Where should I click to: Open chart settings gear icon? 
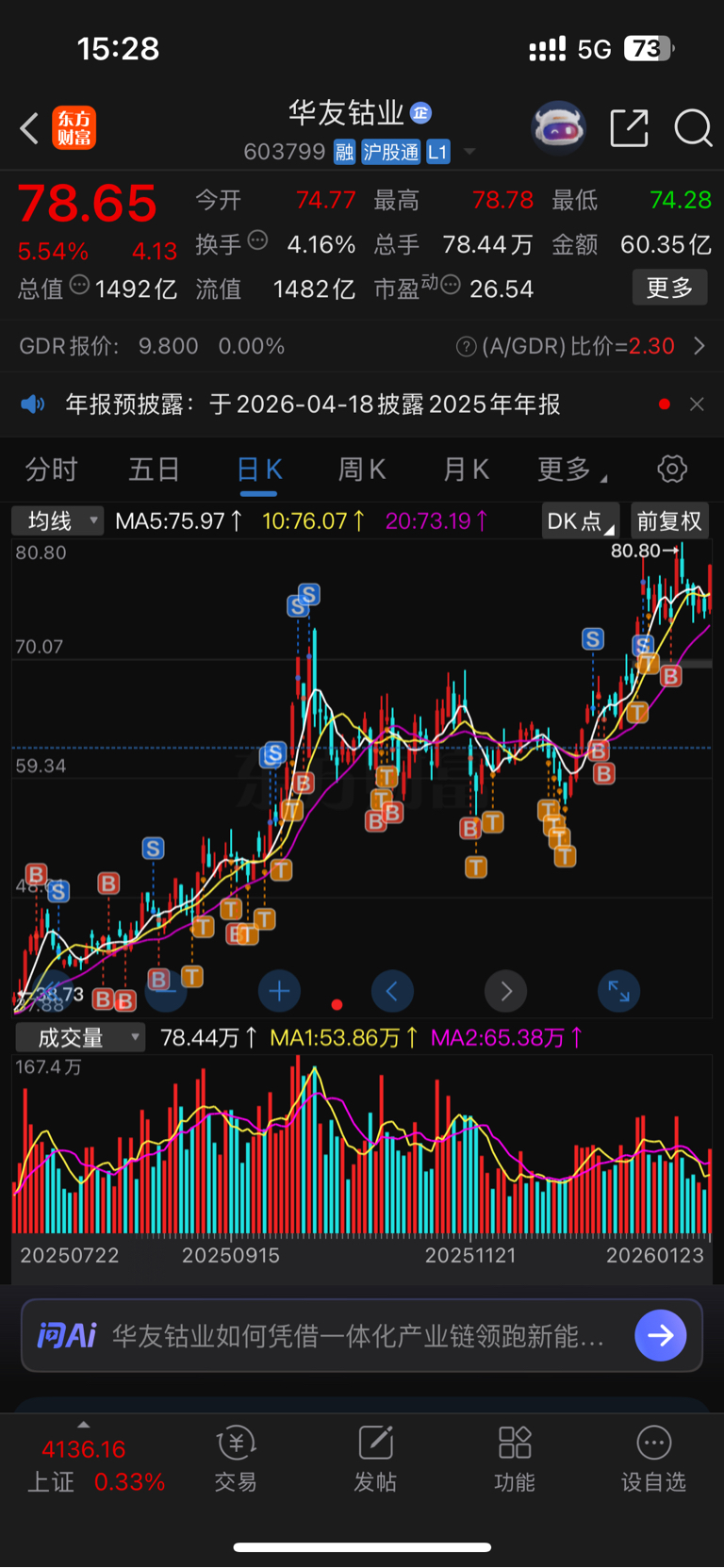(x=672, y=469)
